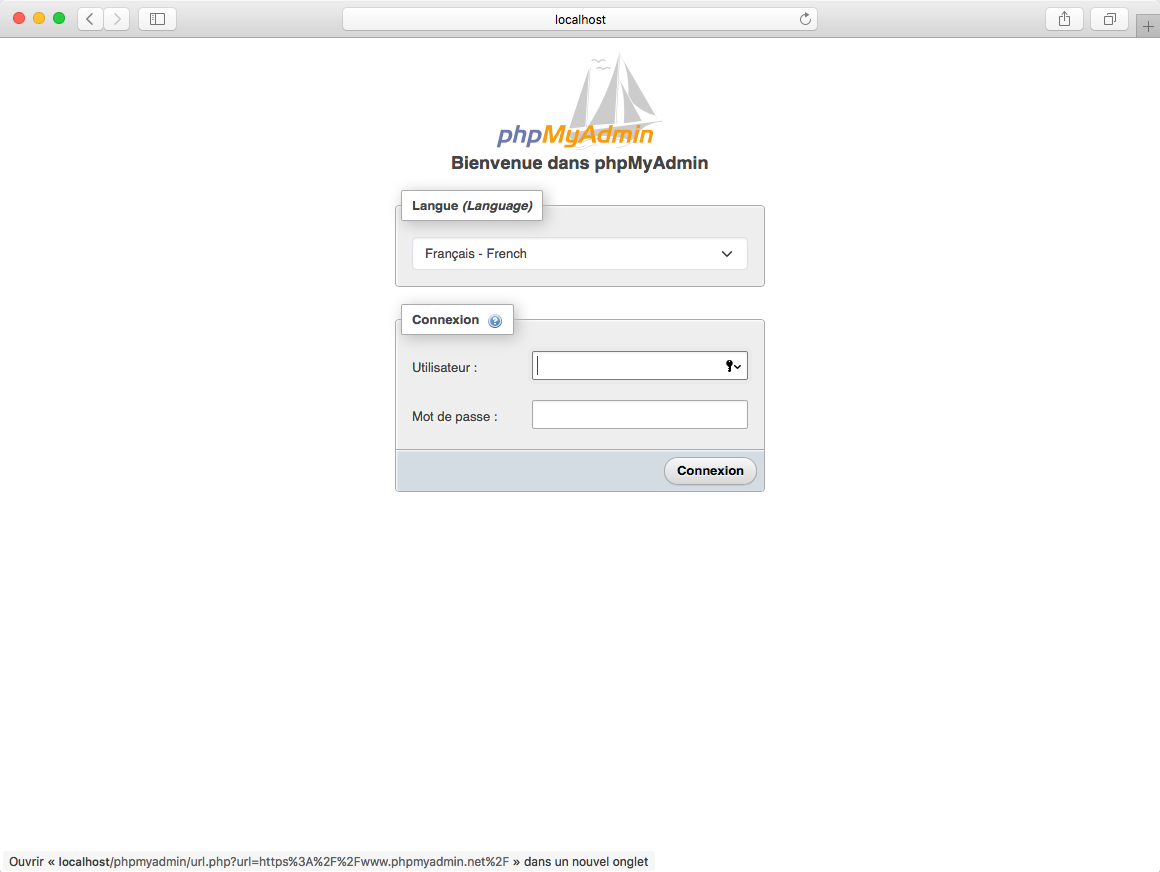Focus the Utilisateur text field

click(625, 366)
